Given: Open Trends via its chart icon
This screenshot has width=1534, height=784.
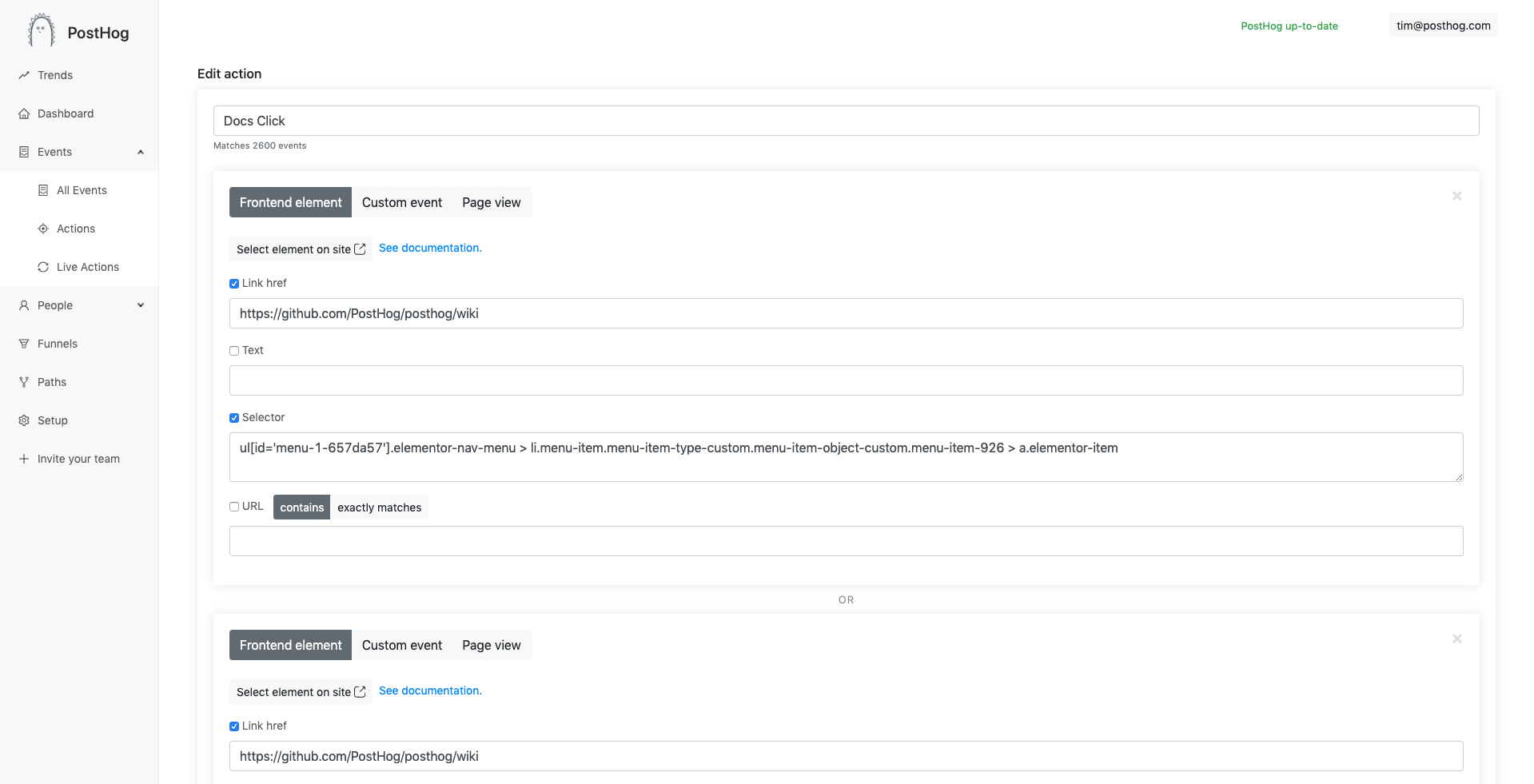Looking at the screenshot, I should pyautogui.click(x=24, y=75).
